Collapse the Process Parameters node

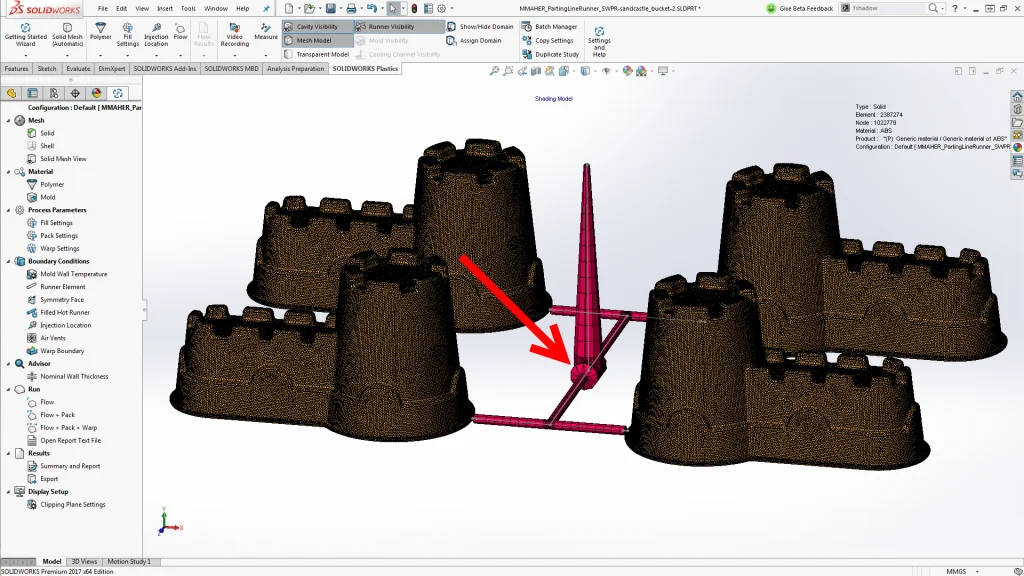click(x=9, y=210)
